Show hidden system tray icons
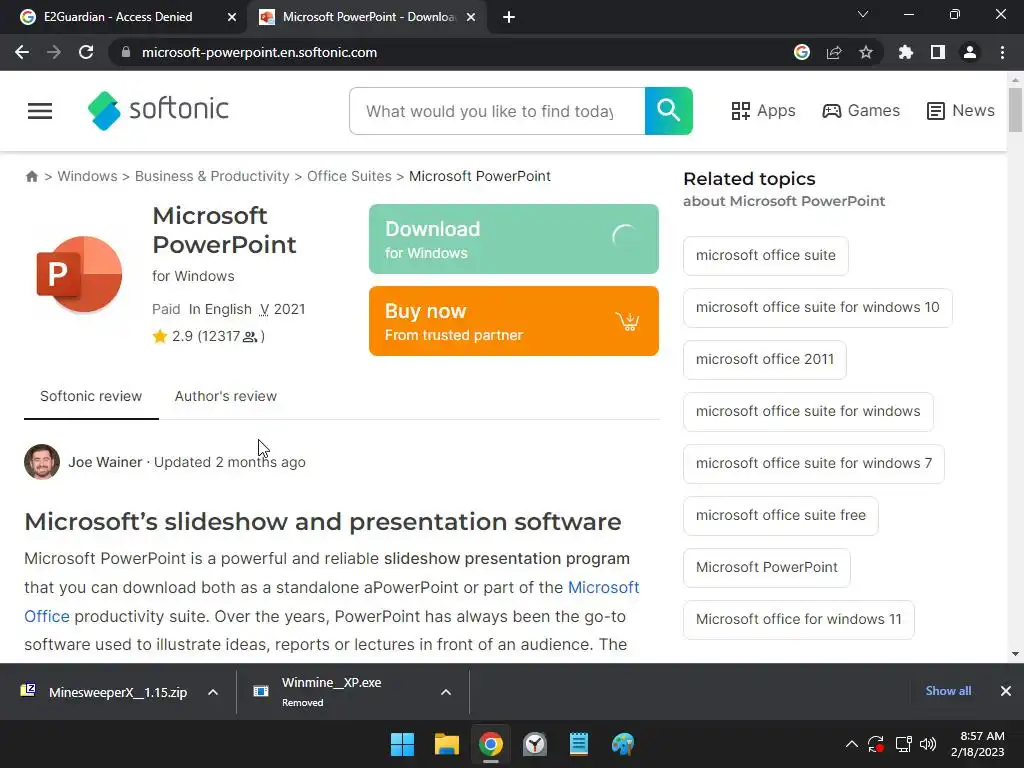This screenshot has width=1024, height=768. coord(852,744)
